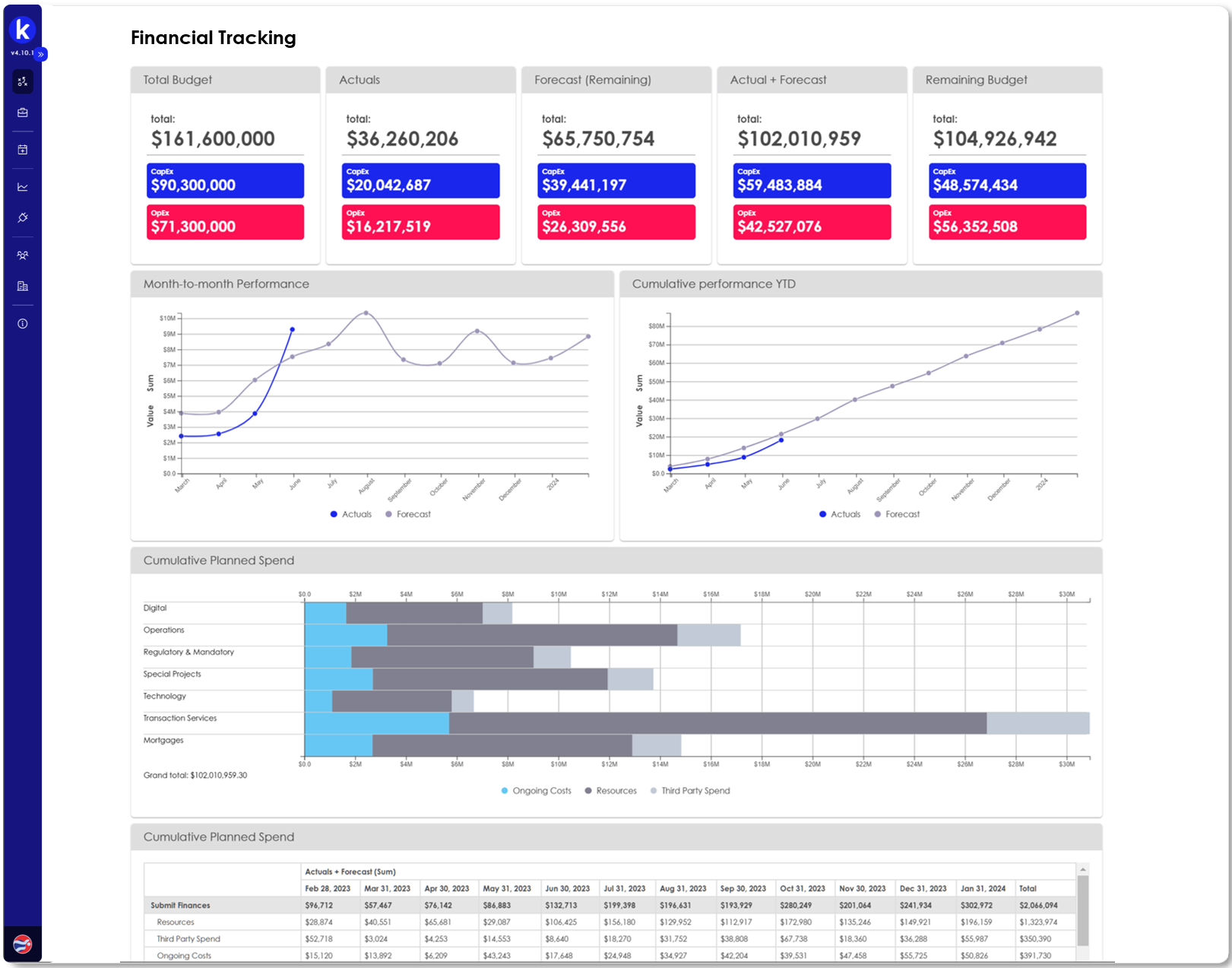Click the Kiplot 'k' logo
This screenshot has height=968, width=1232.
pyautogui.click(x=22, y=30)
